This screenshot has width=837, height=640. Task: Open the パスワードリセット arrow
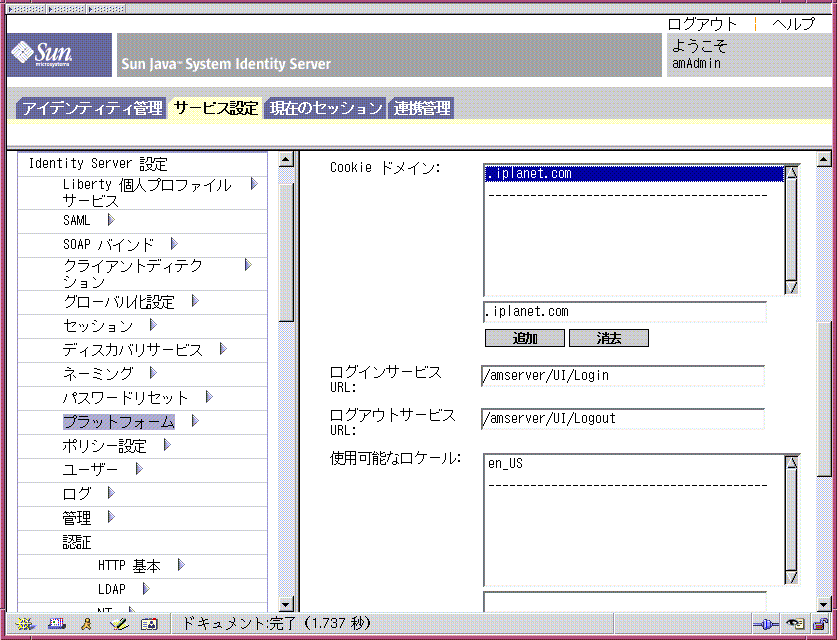click(x=209, y=397)
